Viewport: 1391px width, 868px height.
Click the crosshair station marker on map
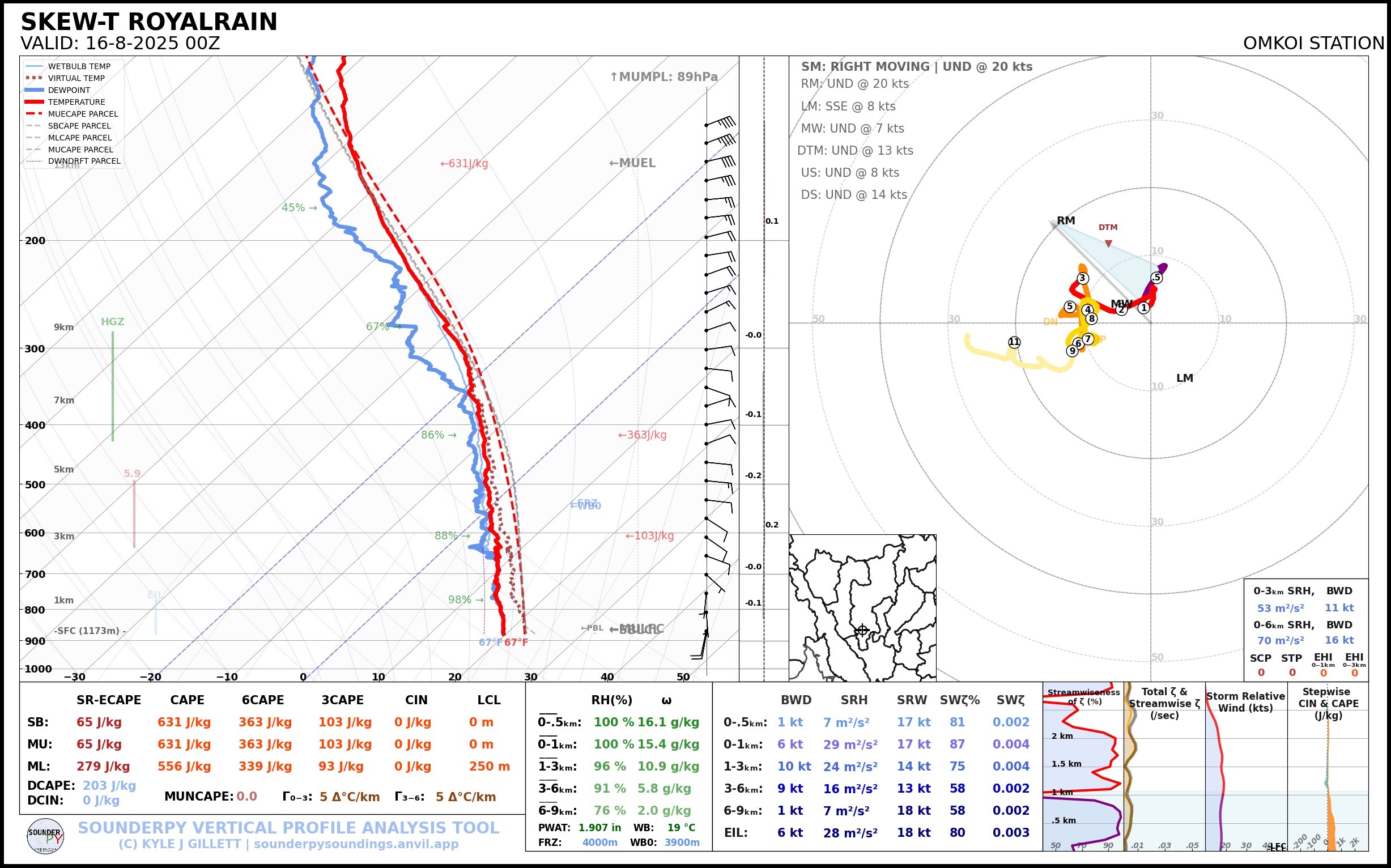(862, 631)
